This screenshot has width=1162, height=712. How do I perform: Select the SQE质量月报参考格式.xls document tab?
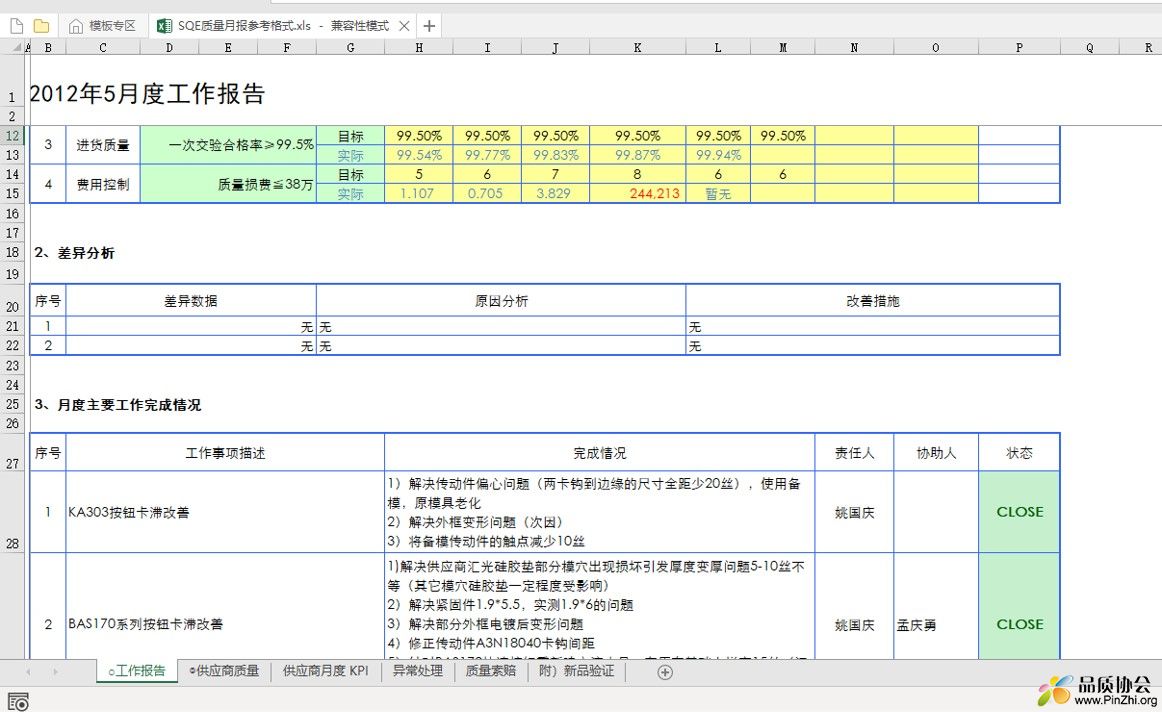[x=282, y=26]
